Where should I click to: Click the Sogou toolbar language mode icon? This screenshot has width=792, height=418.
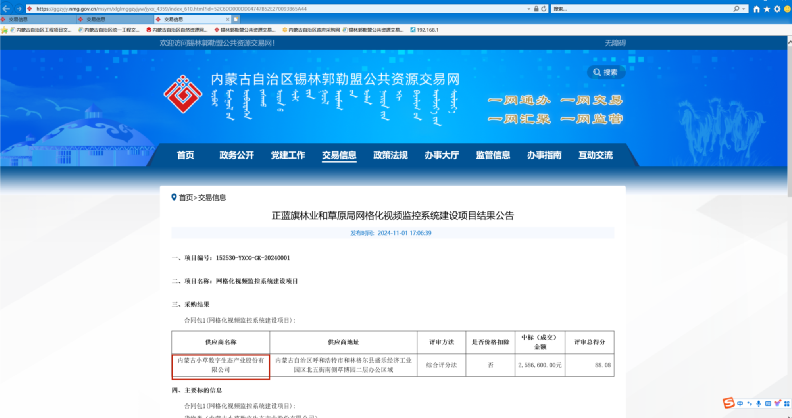pyautogui.click(x=740, y=403)
